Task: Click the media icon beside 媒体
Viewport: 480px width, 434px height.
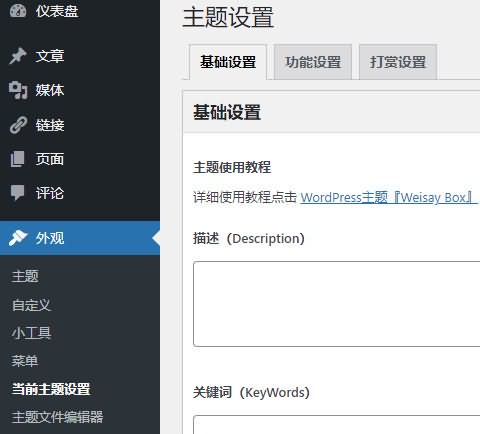Action: tap(18, 90)
